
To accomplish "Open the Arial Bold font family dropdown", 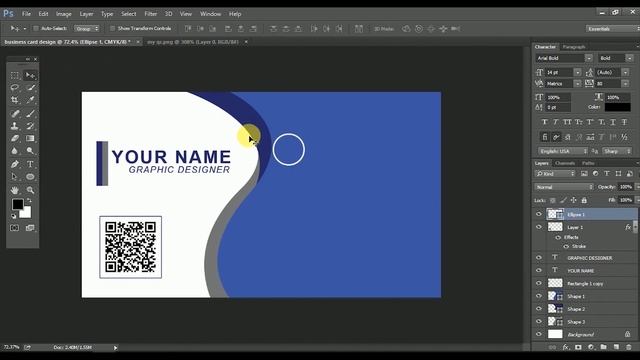I will [x=589, y=58].
